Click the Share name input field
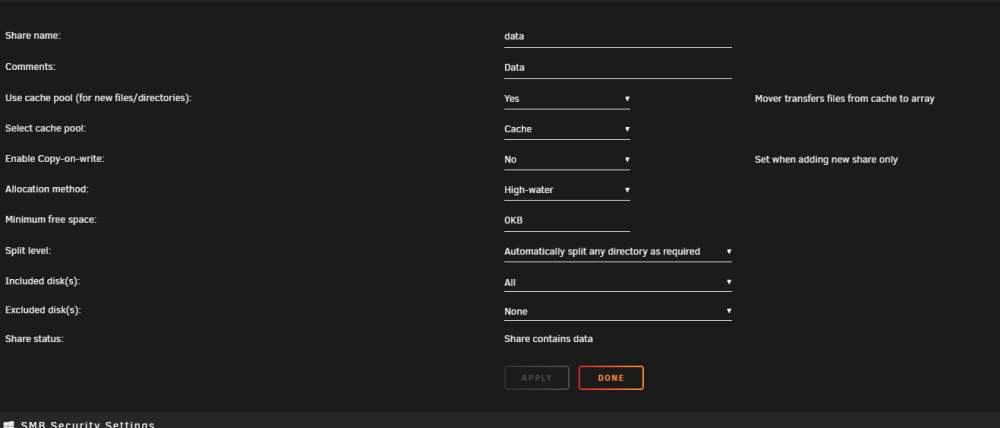 (617, 36)
